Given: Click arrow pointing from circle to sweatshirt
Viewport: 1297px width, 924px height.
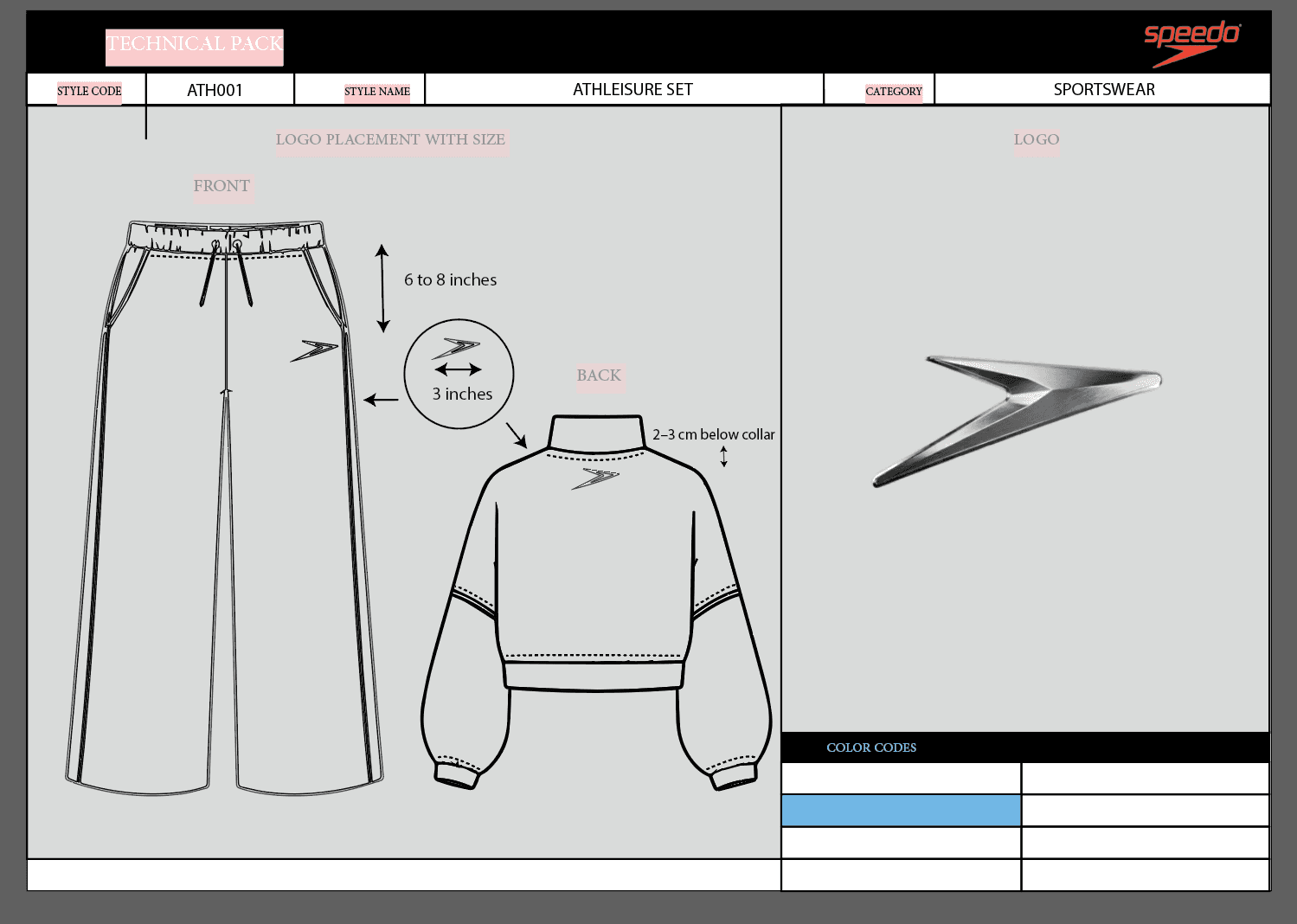Looking at the screenshot, I should point(517,434).
